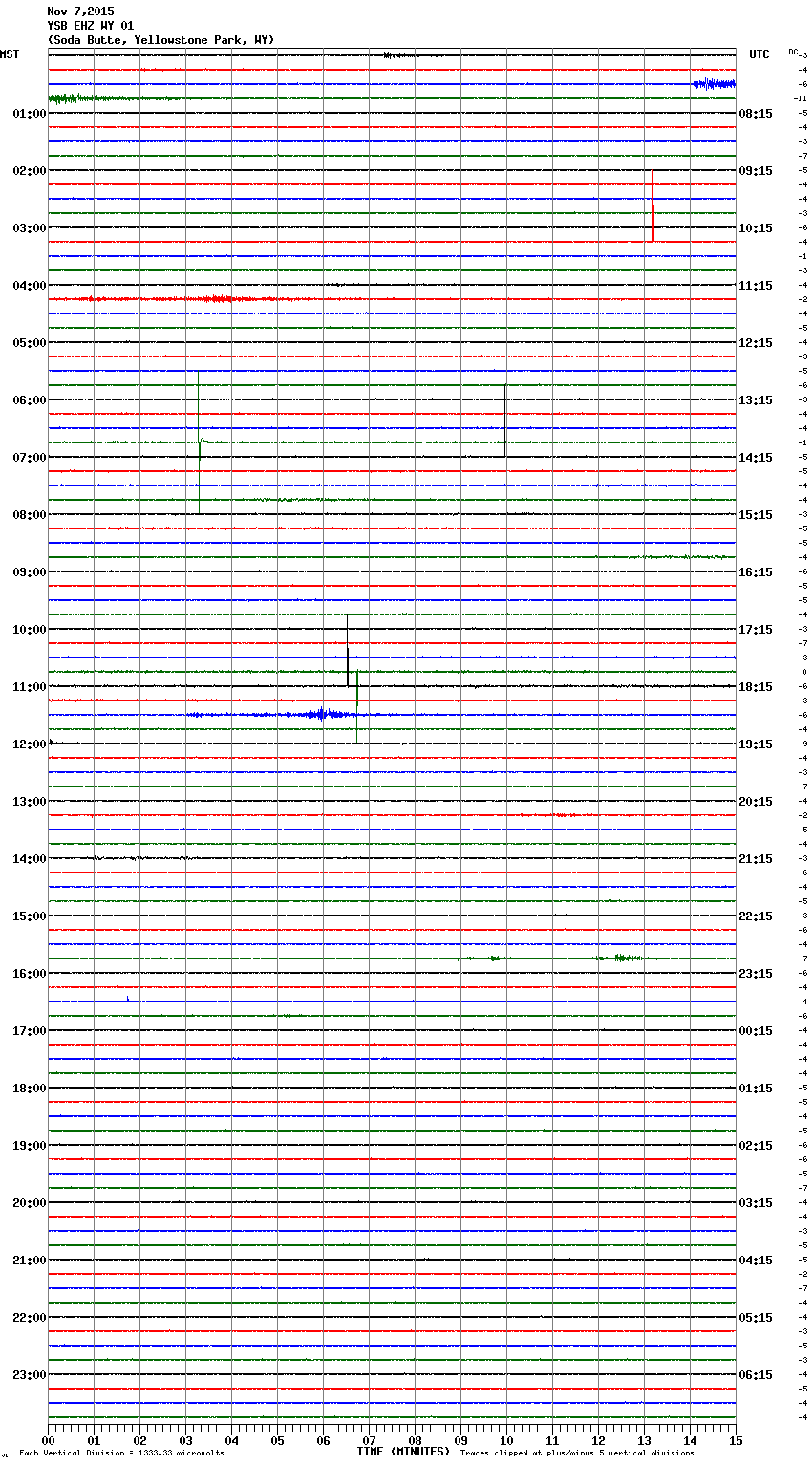Click the 05:15 UTC time label

756,1318
